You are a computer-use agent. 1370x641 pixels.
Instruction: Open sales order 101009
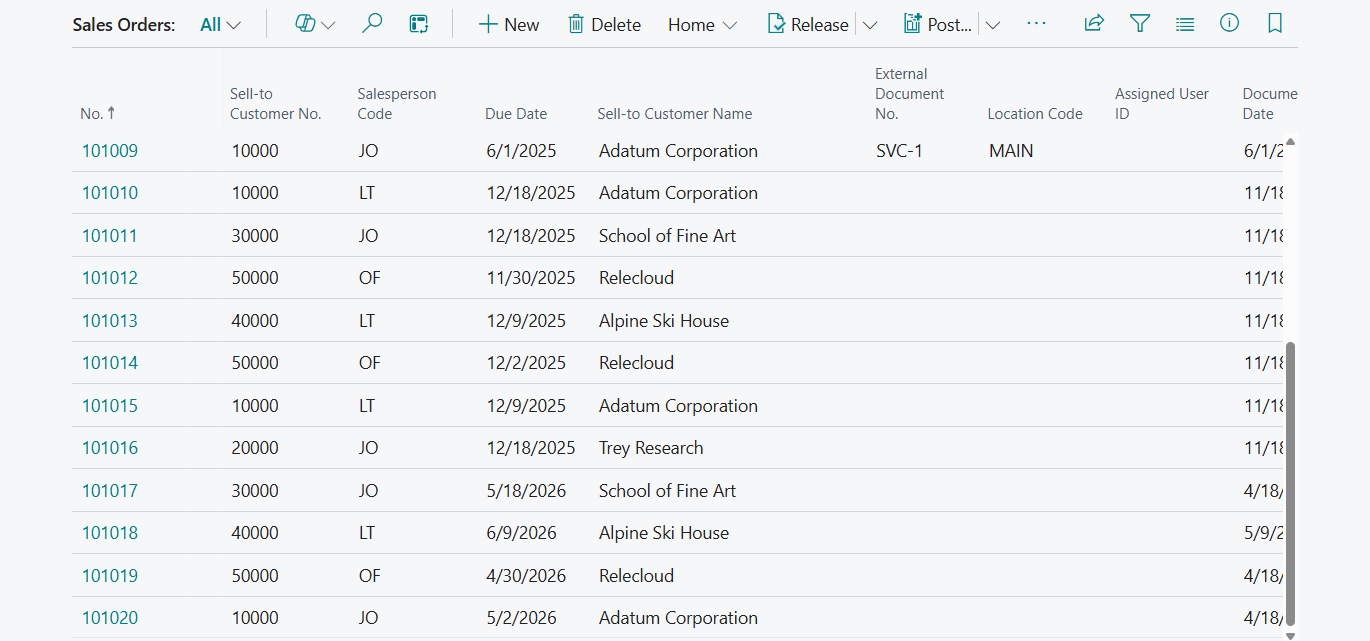click(109, 150)
